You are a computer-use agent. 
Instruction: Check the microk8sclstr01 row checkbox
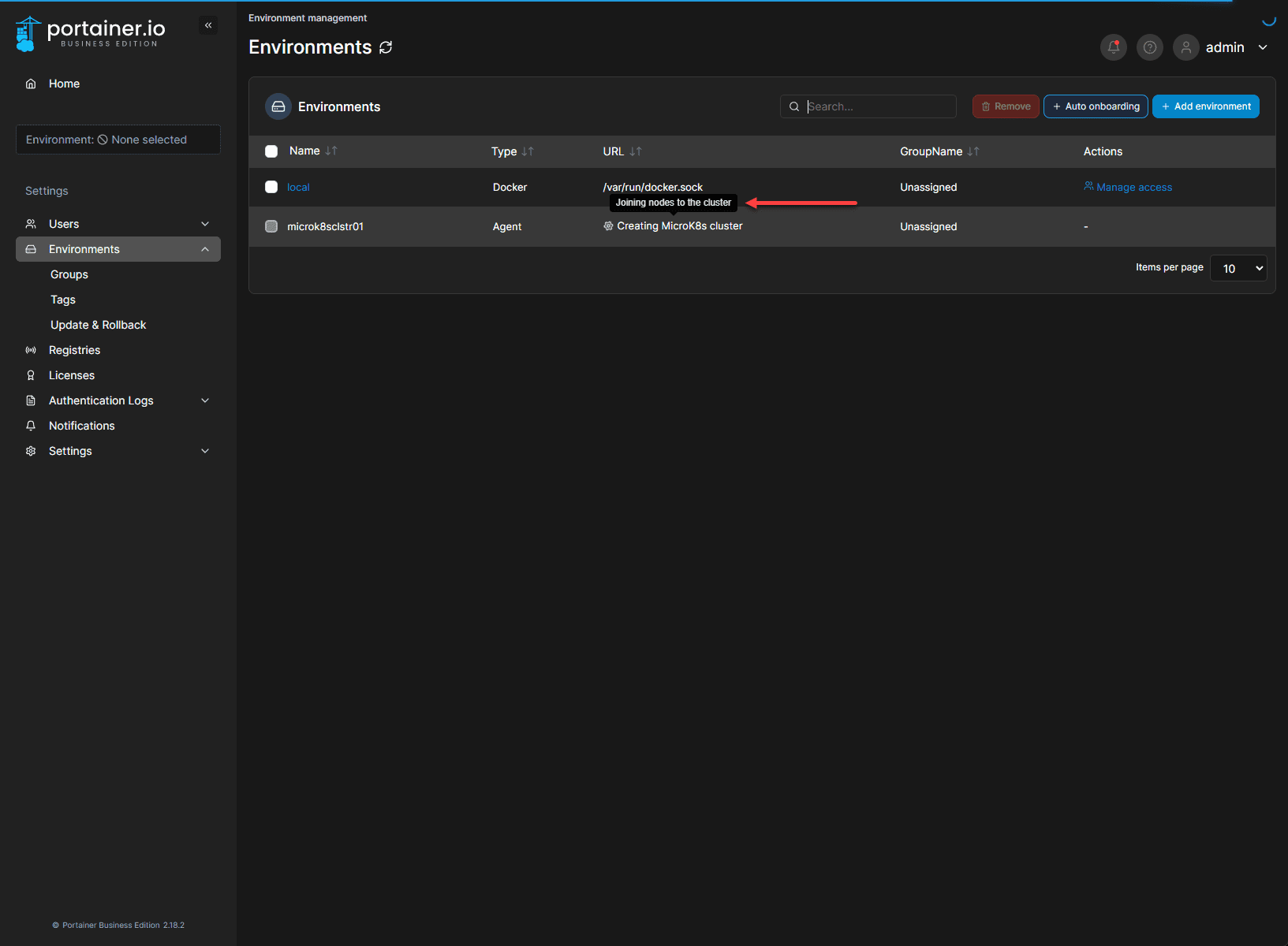(271, 226)
